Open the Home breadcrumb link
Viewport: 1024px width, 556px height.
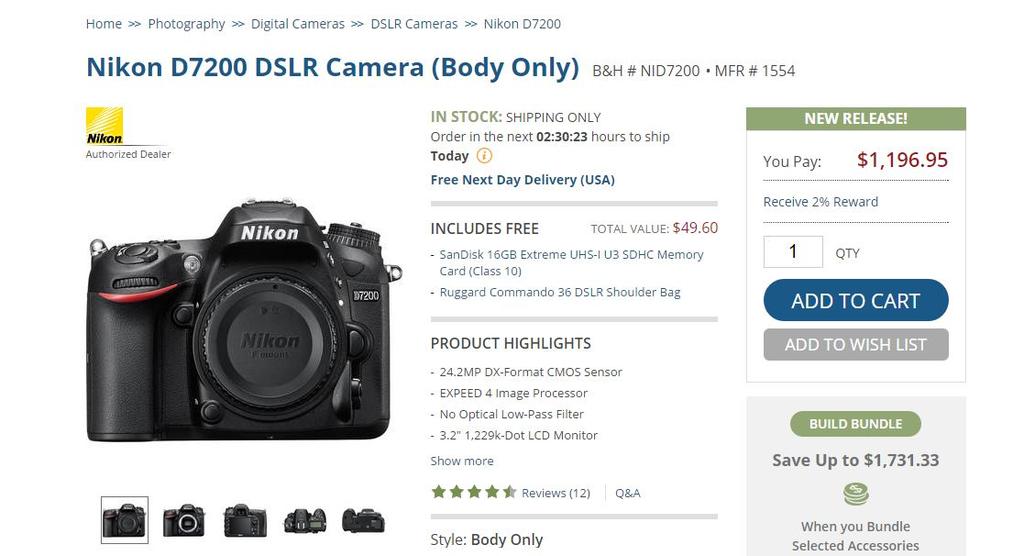(104, 23)
